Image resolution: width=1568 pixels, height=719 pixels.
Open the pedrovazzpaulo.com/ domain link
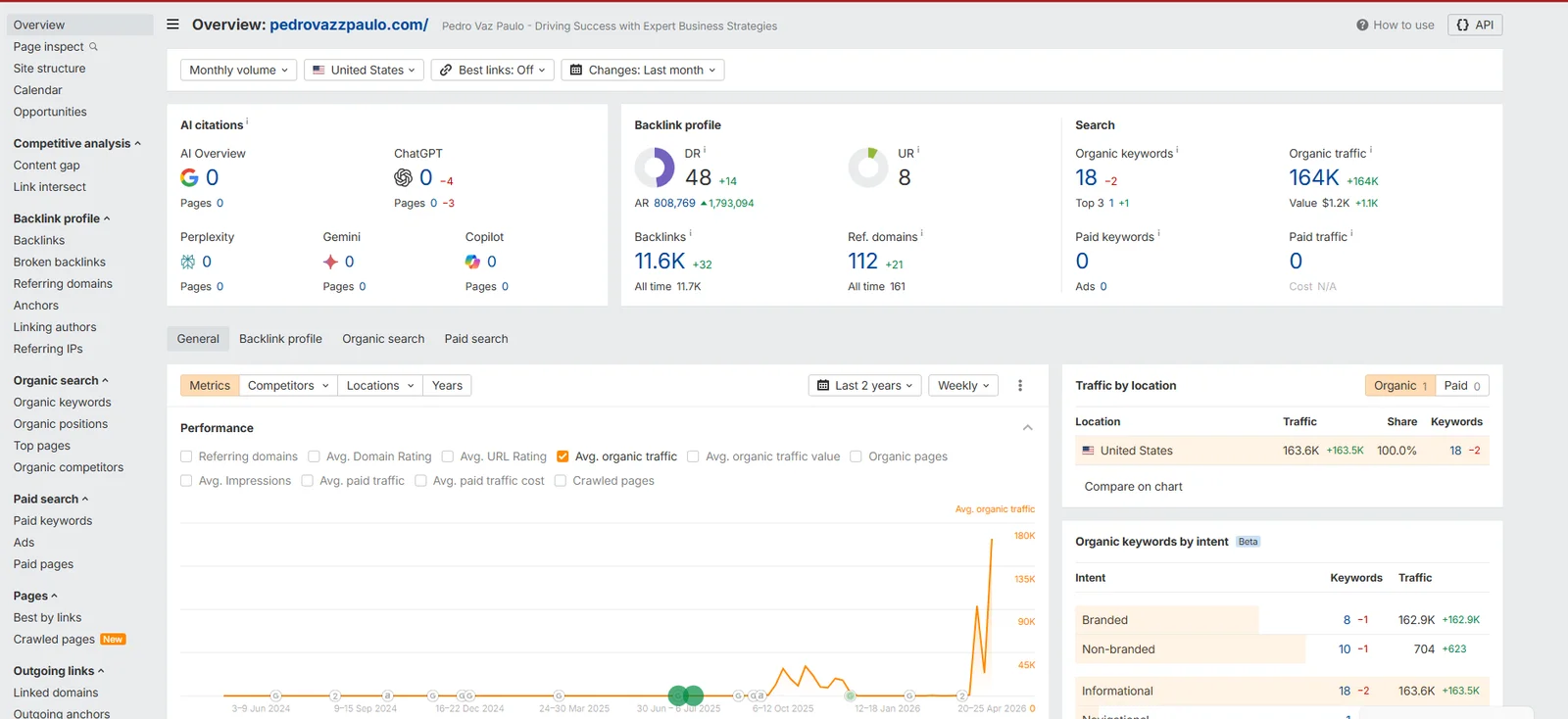coord(349,24)
